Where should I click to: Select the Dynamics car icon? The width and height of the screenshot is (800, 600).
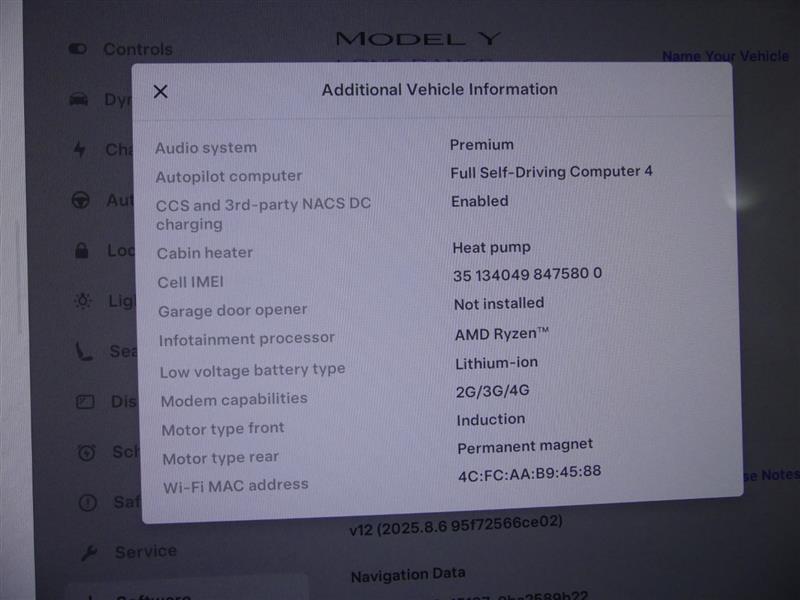(x=79, y=99)
